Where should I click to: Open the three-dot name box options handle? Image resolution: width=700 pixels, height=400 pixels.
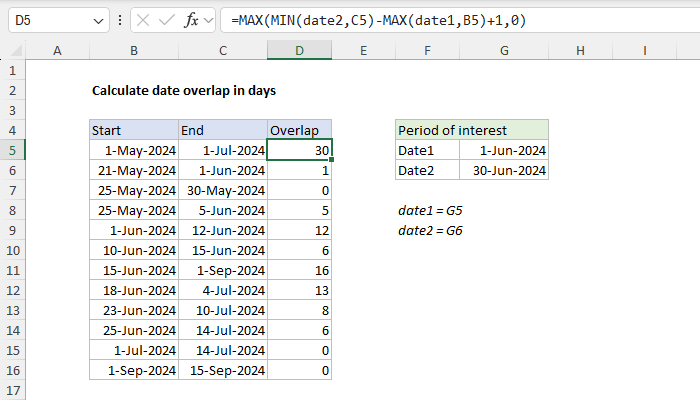[120, 20]
